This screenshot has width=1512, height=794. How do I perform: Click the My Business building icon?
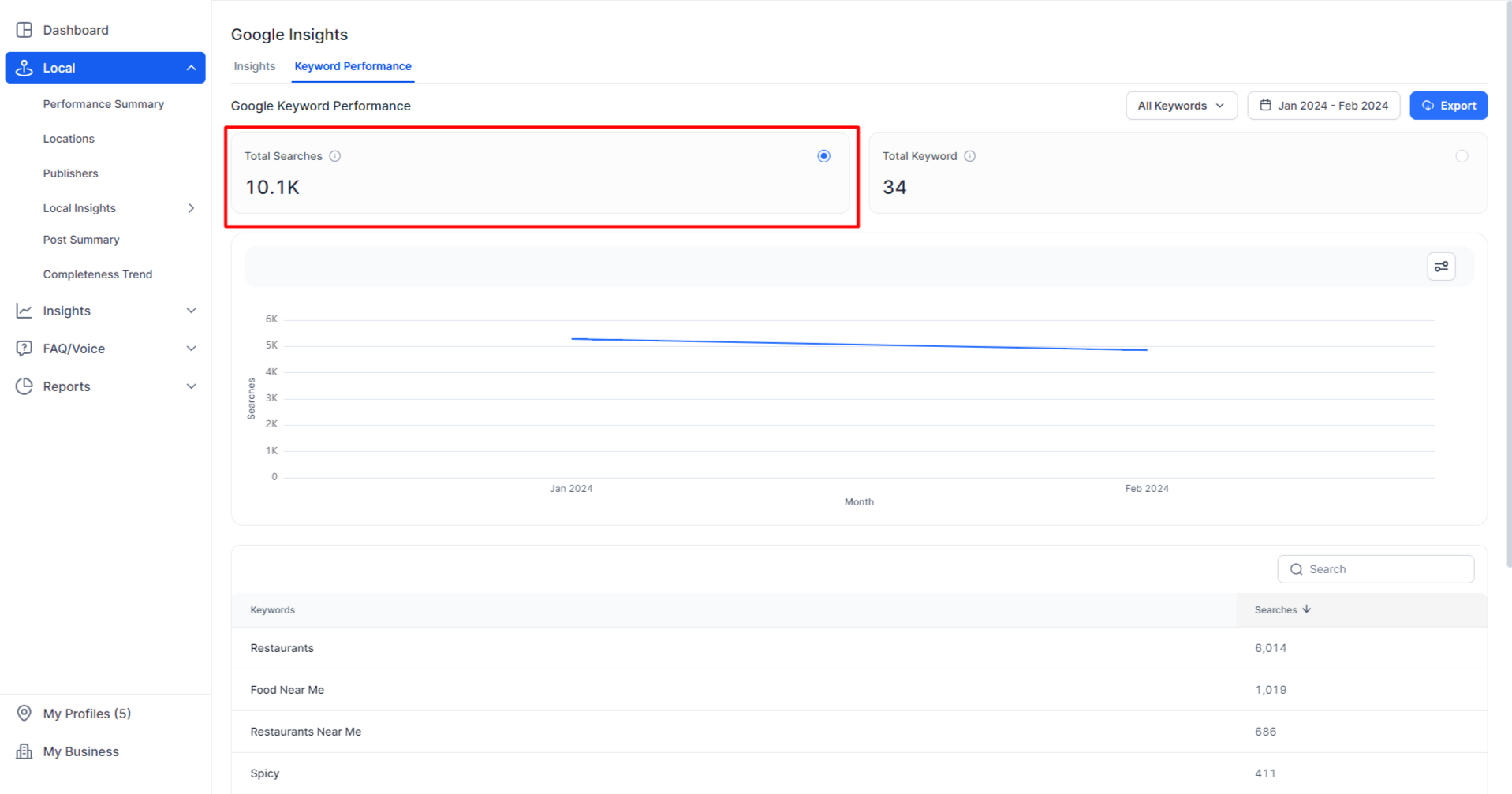point(24,751)
